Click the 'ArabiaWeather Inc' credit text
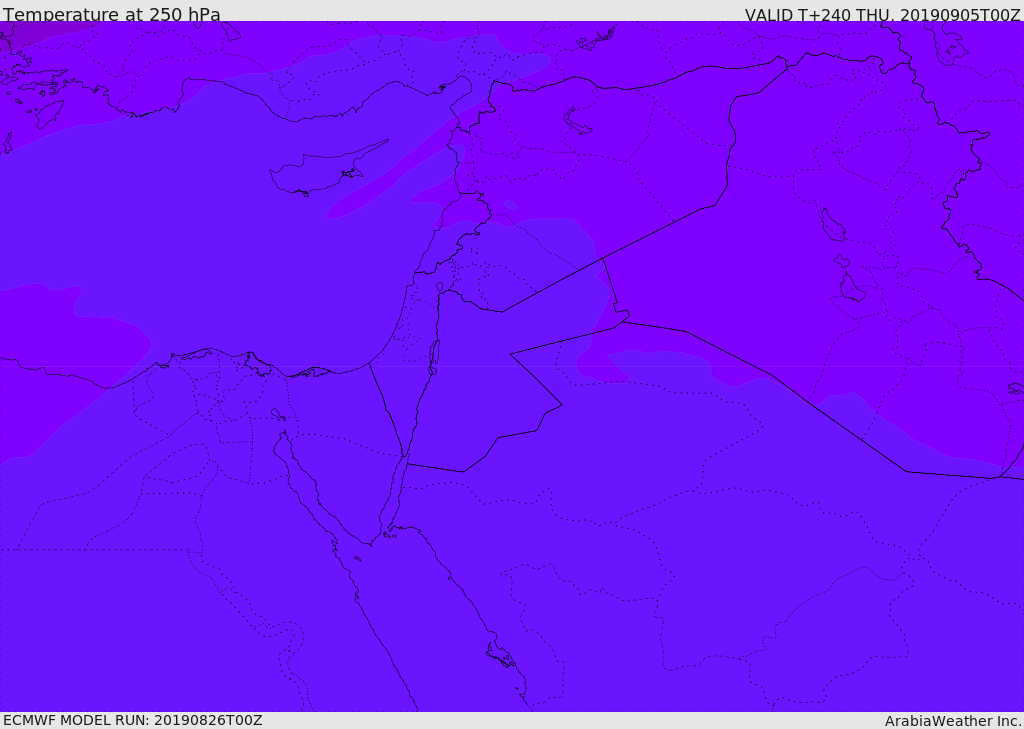Screen dimensions: 1024x729 (x=951, y=721)
